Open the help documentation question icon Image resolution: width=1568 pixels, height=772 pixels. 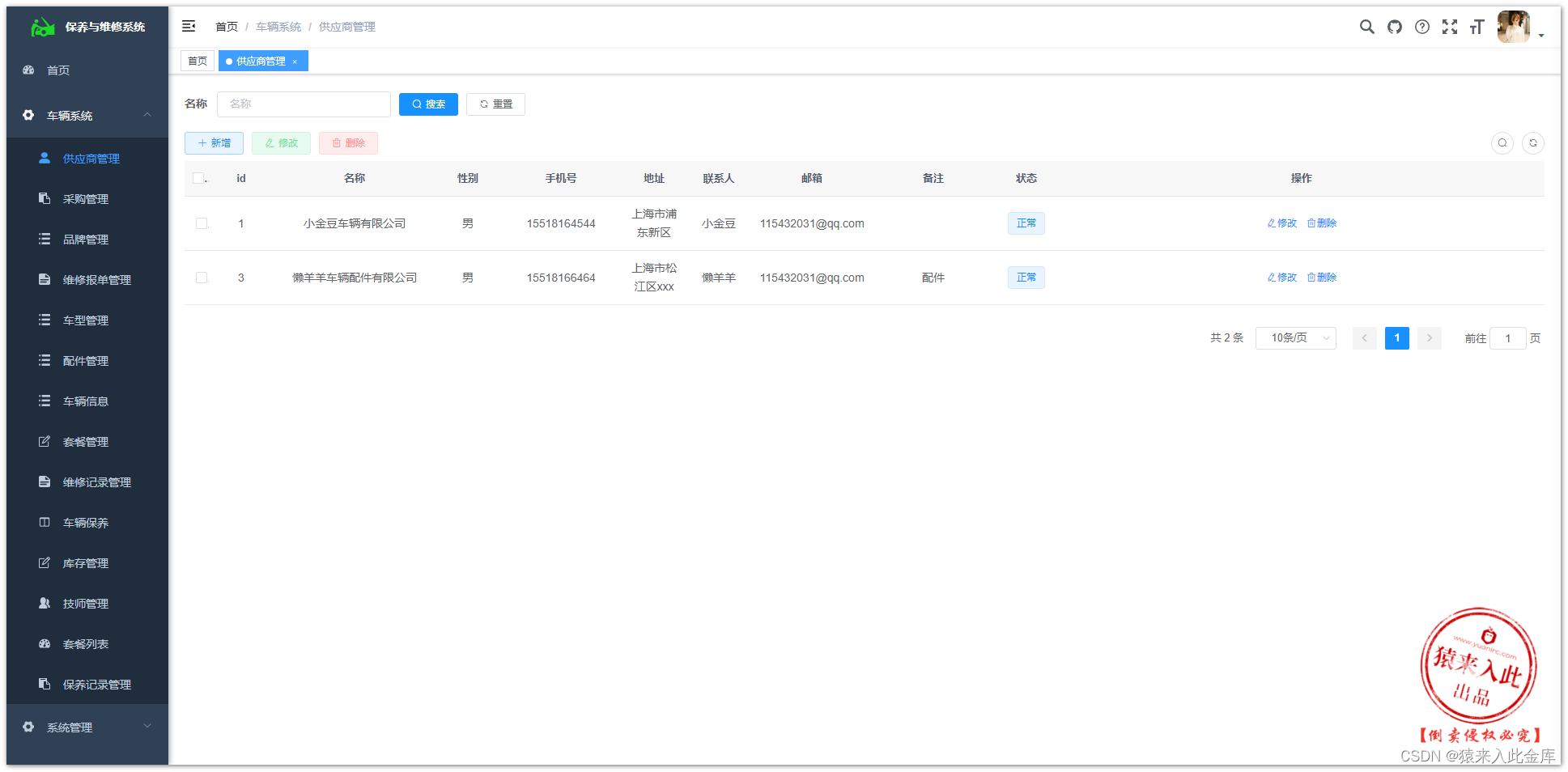(x=1422, y=27)
